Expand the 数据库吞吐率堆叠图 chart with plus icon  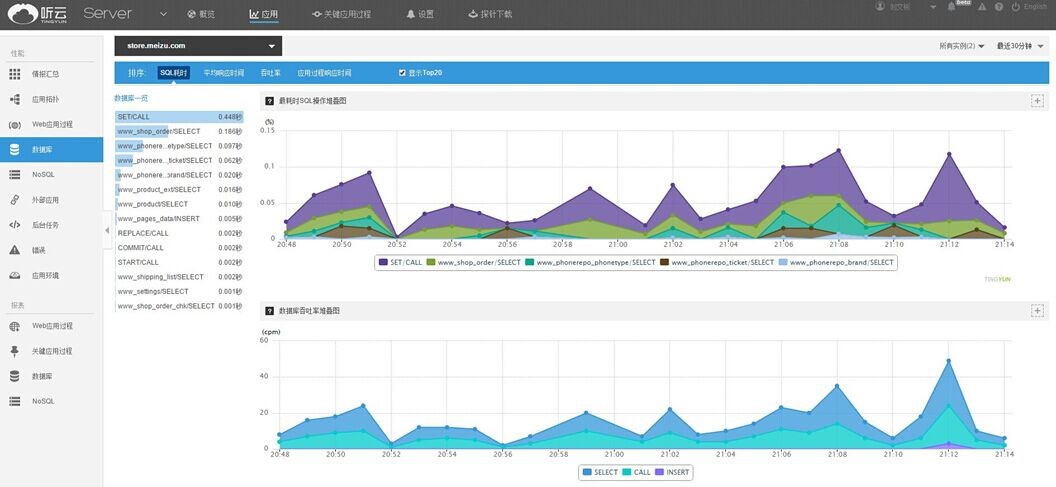point(1037,311)
